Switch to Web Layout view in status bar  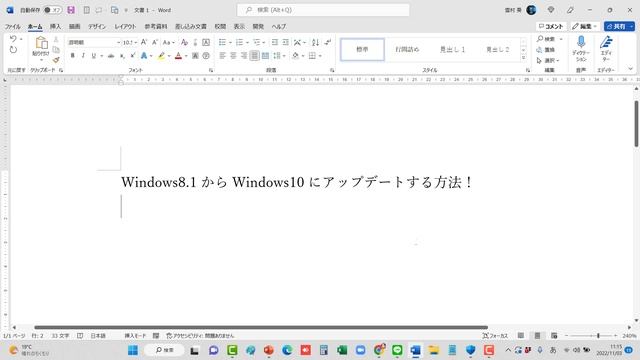click(554, 336)
